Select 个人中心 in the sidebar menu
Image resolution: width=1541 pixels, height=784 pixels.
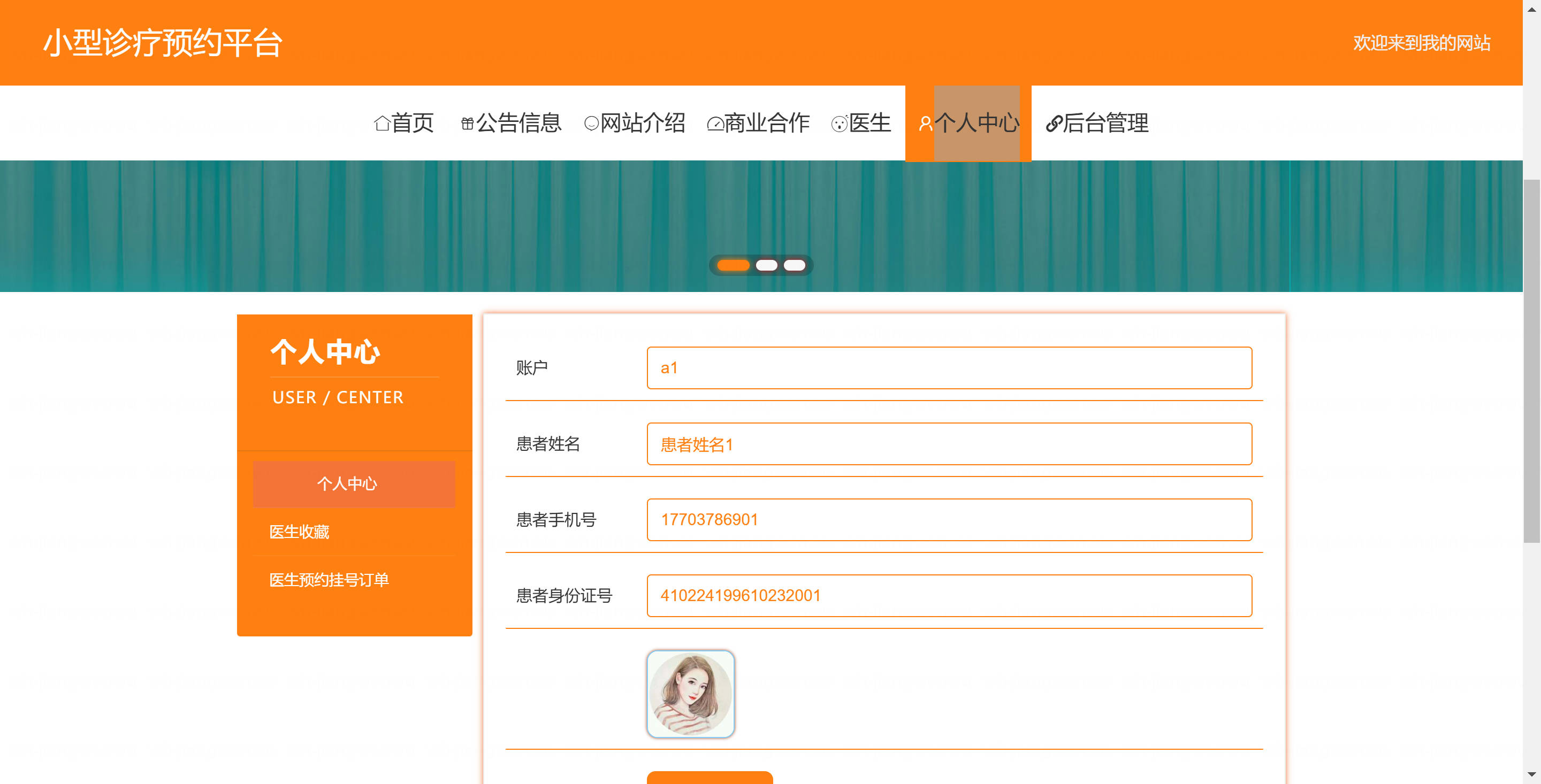click(354, 484)
